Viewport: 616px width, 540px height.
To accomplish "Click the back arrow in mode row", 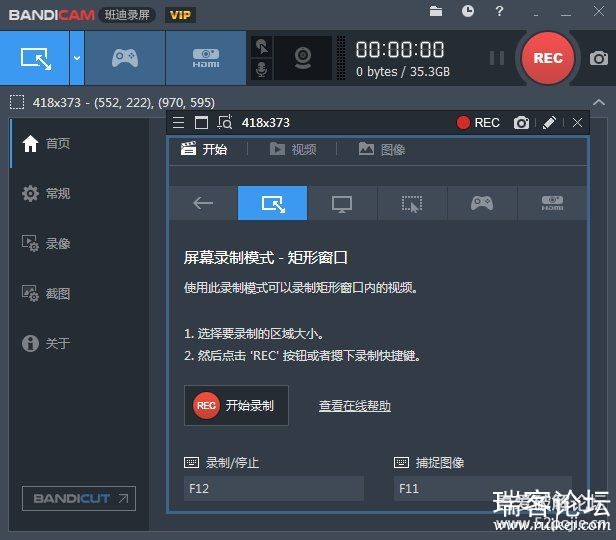I will 203,203.
